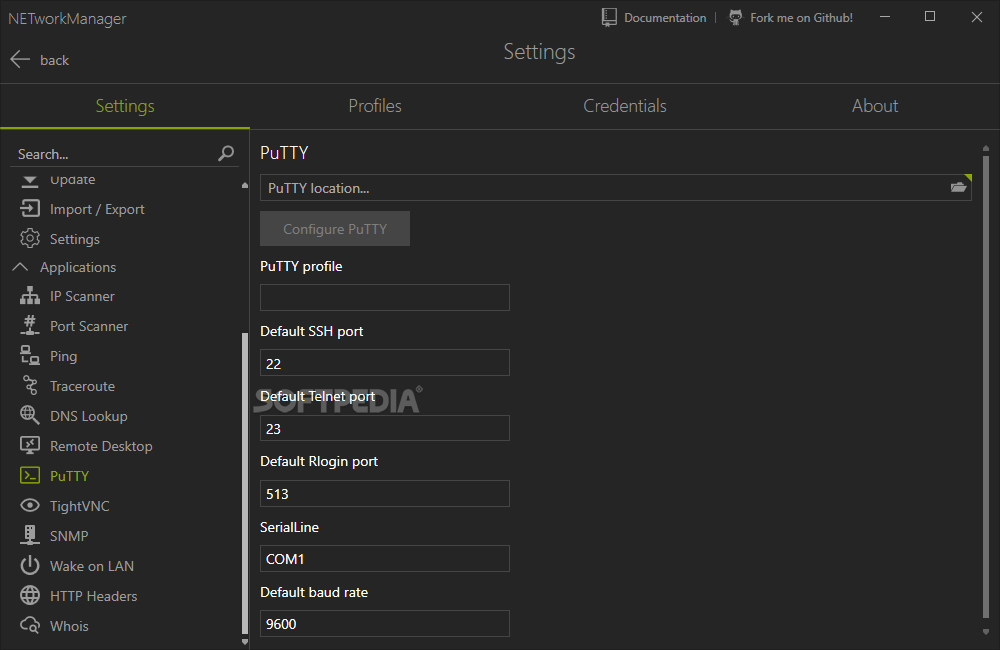This screenshot has width=1000, height=650.
Task: Select the DNS Lookup entry
Action: pos(89,416)
